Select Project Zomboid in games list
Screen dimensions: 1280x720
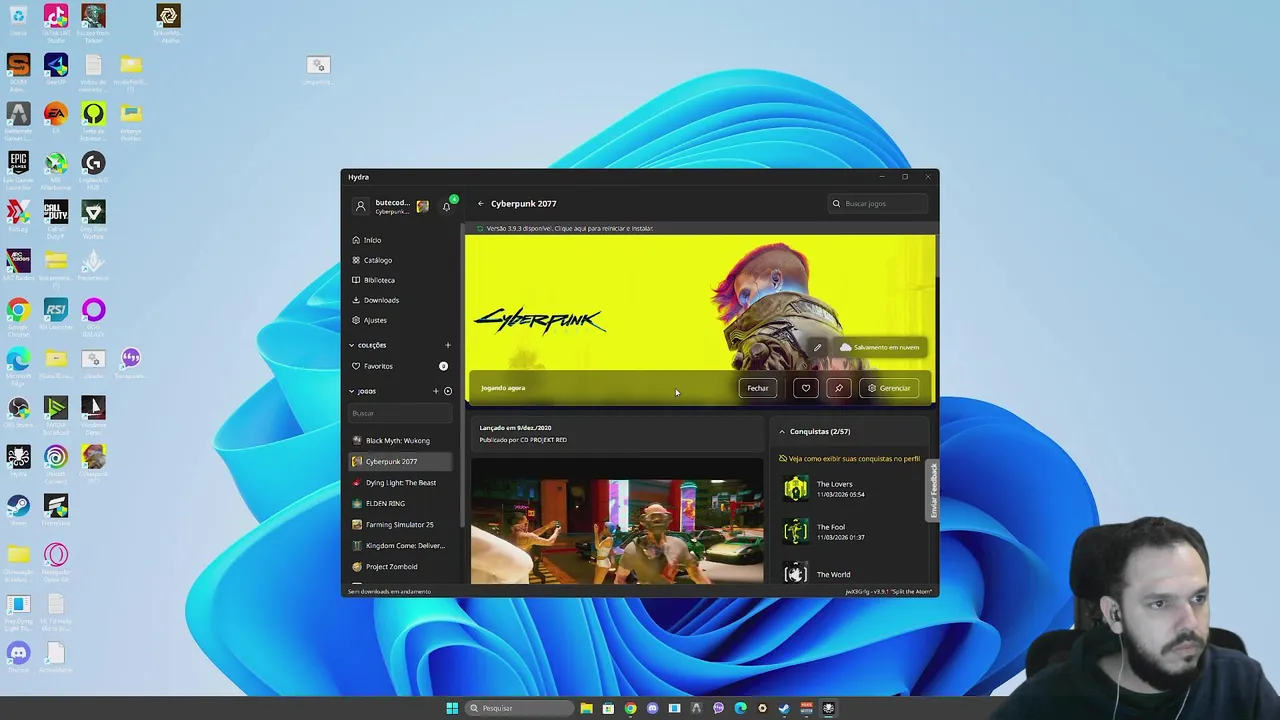(x=400, y=566)
